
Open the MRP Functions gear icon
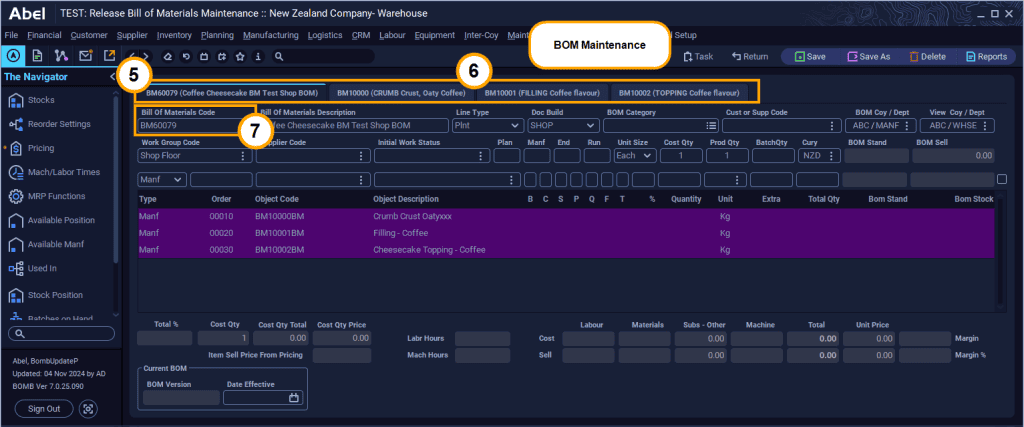tap(16, 196)
